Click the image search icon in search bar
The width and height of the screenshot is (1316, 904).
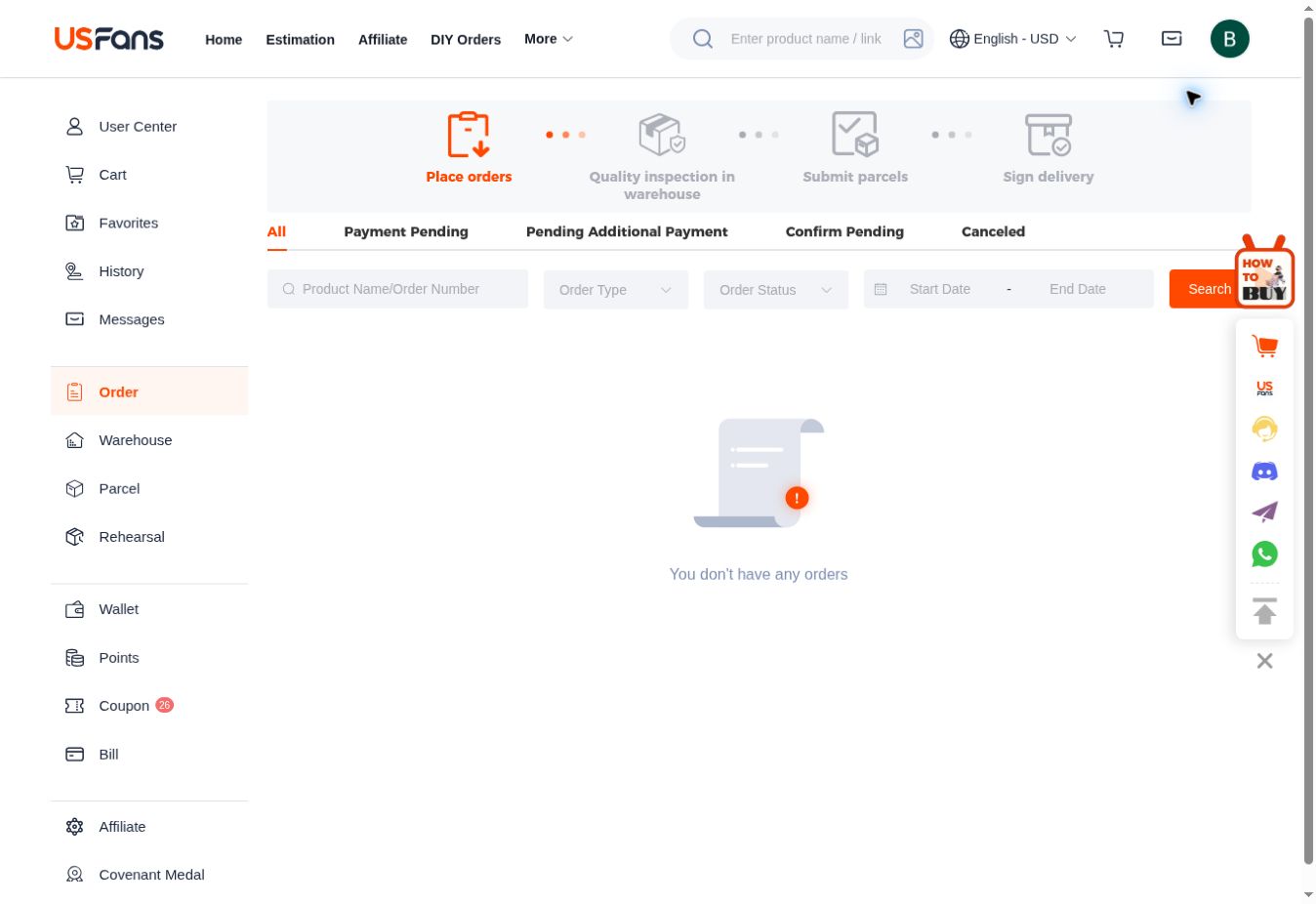click(913, 39)
